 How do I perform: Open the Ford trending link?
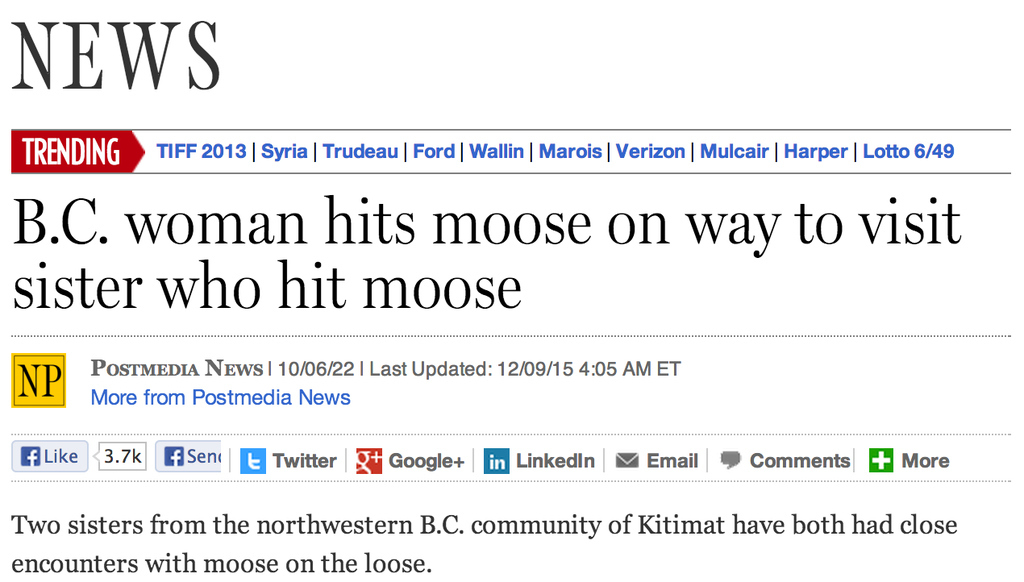434,152
